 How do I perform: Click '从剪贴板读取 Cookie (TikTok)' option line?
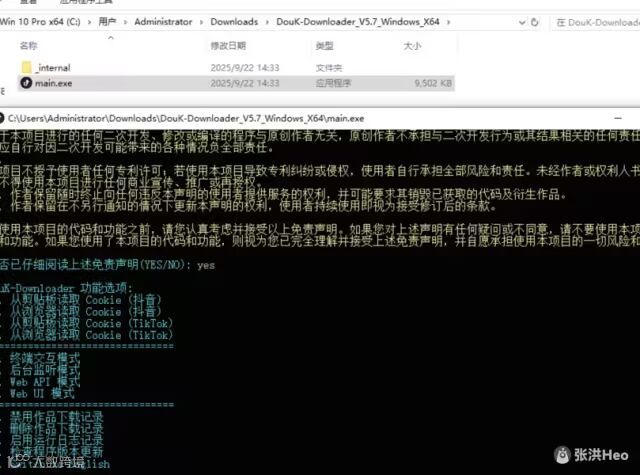[x=91, y=324]
